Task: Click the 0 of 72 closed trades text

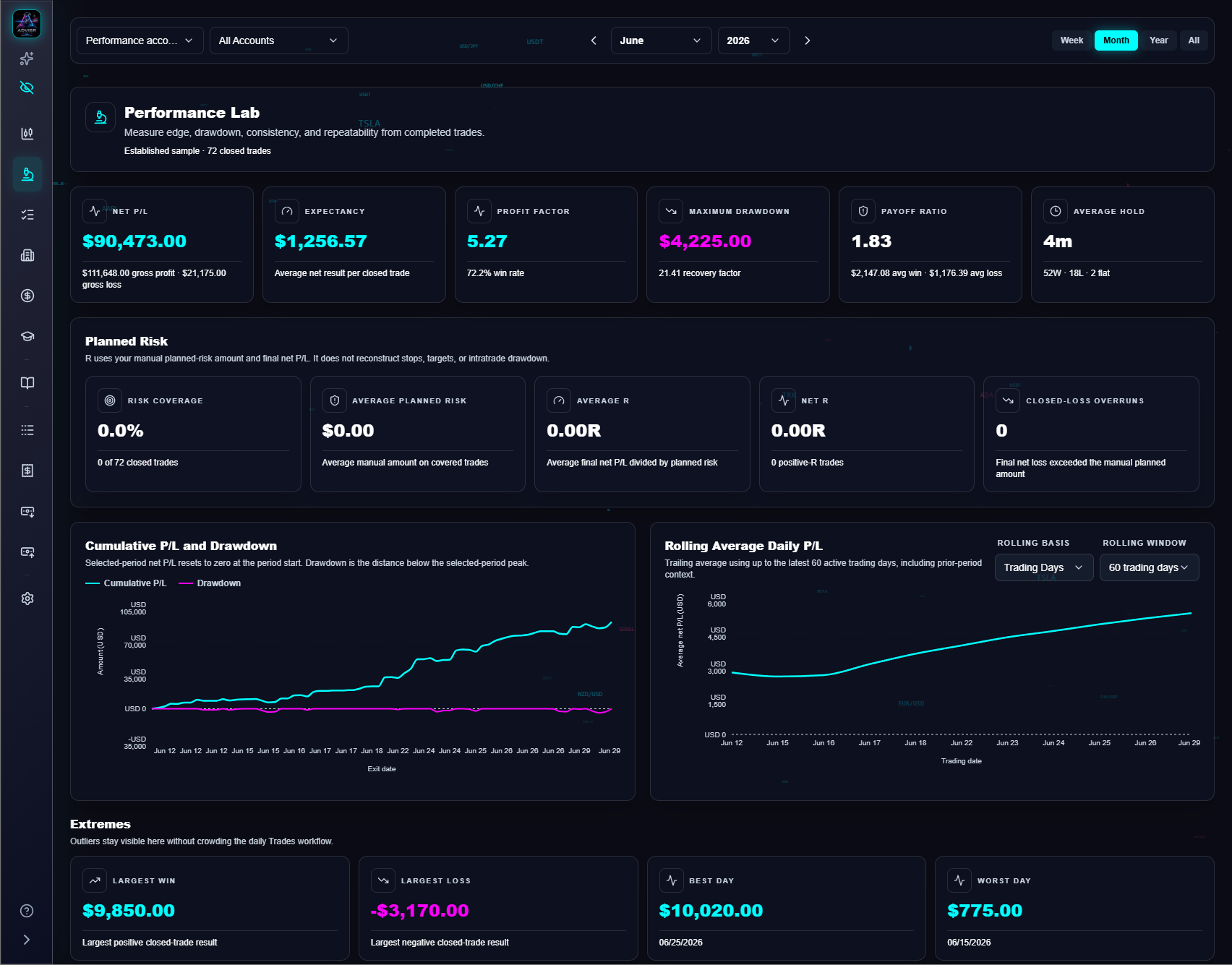Action: (137, 463)
